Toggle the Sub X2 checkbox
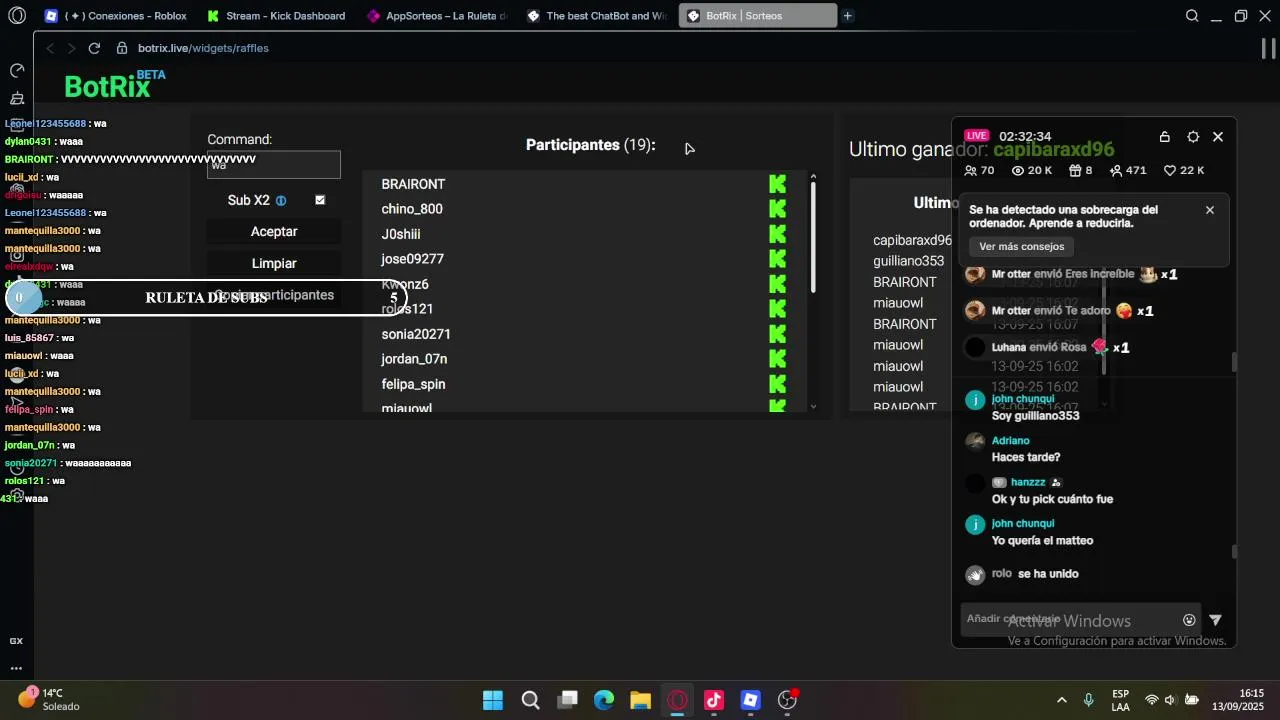1280x720 pixels. click(x=320, y=200)
